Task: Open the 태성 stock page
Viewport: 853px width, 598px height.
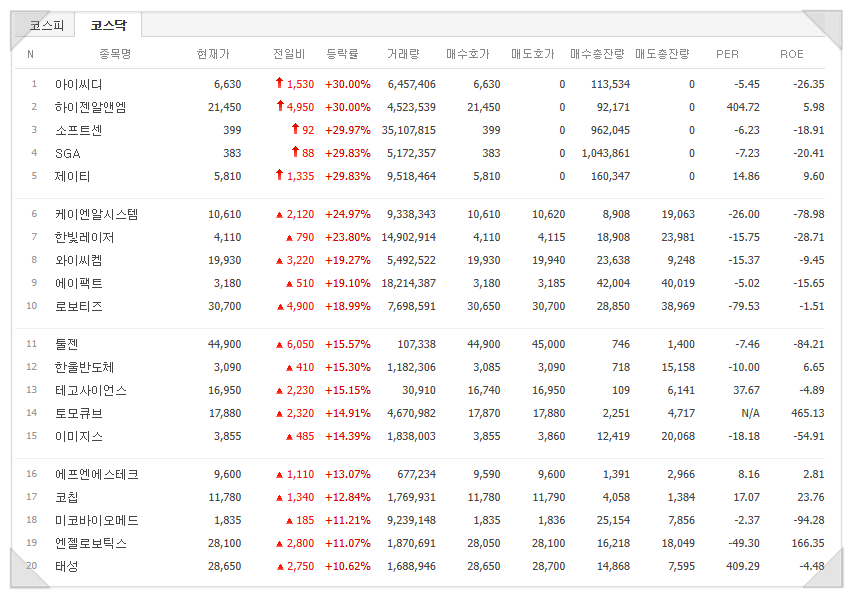Action: pos(66,566)
